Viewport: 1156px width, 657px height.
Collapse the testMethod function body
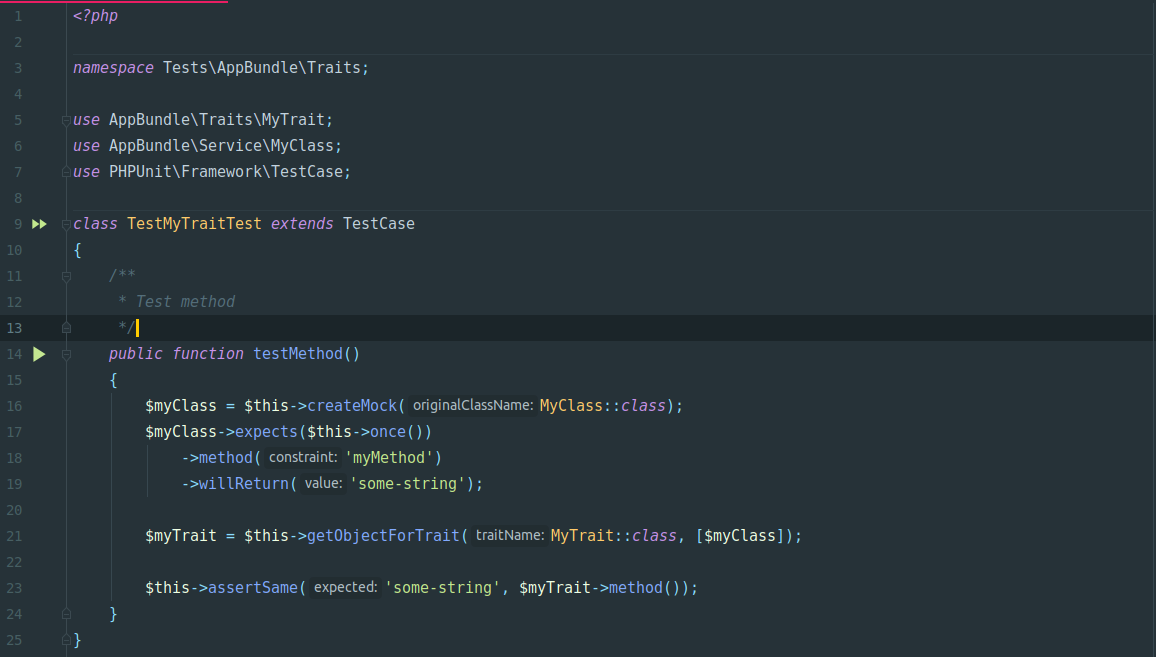click(x=66, y=353)
